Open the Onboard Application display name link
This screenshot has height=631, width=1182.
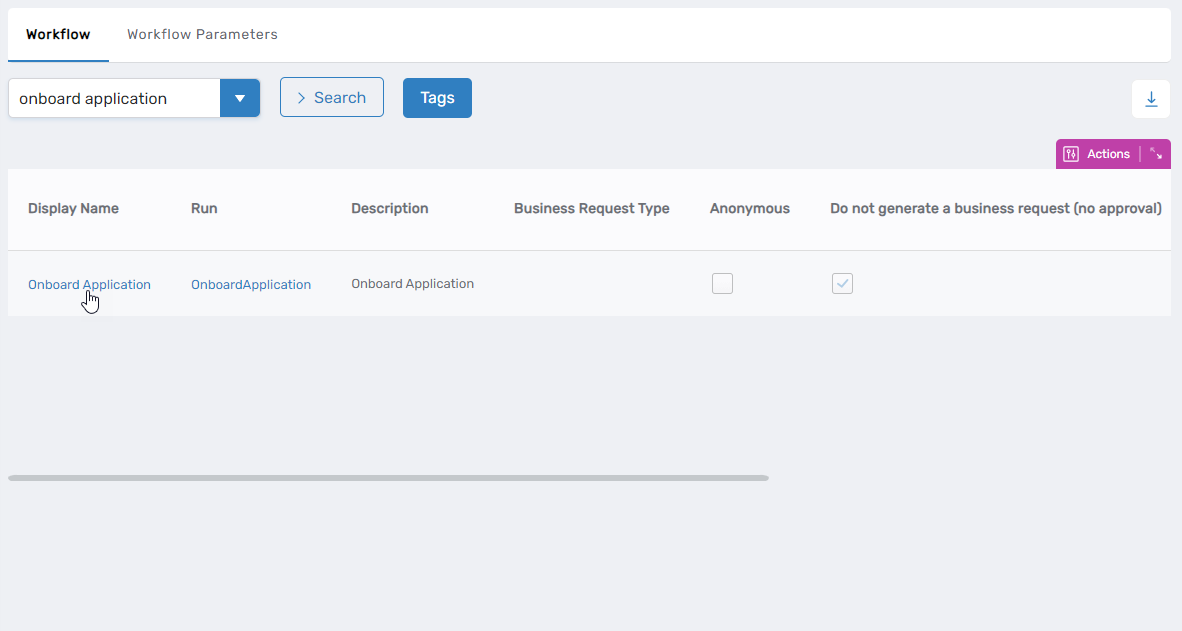pyautogui.click(x=89, y=284)
